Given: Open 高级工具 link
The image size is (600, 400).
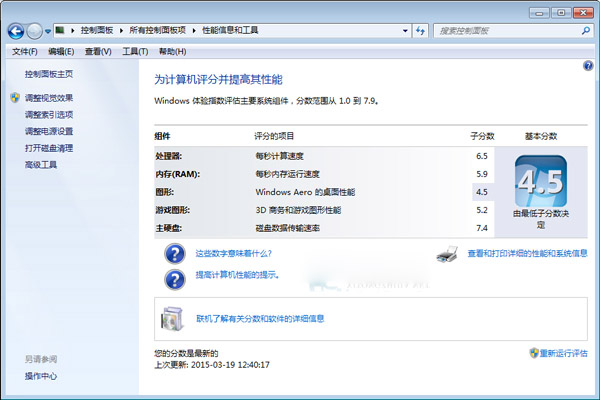Looking at the screenshot, I should [41, 165].
